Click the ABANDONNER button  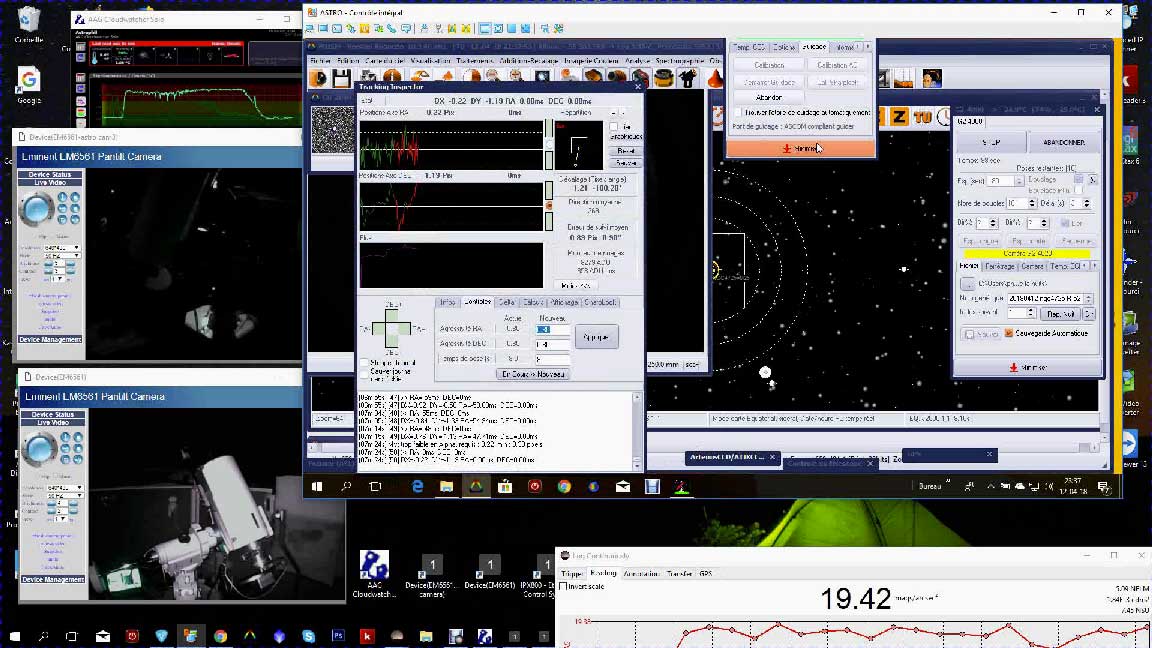pos(1063,142)
